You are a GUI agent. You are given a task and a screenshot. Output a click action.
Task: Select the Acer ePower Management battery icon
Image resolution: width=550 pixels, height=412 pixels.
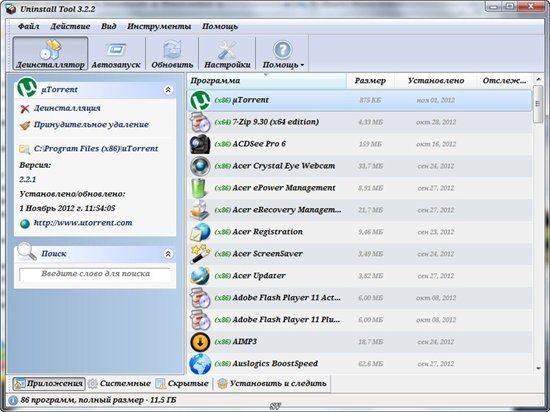(200, 188)
